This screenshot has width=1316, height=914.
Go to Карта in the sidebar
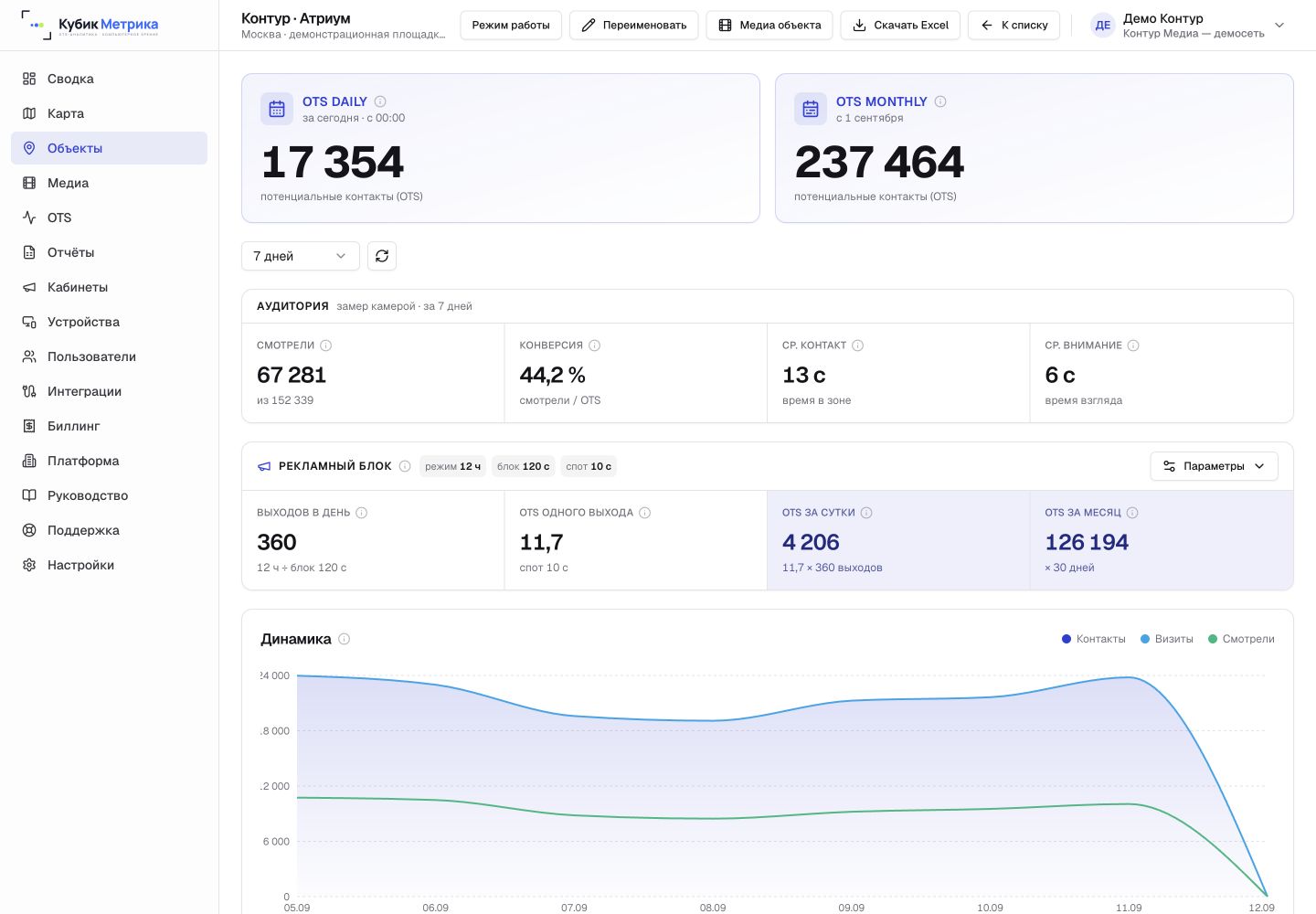coord(109,113)
